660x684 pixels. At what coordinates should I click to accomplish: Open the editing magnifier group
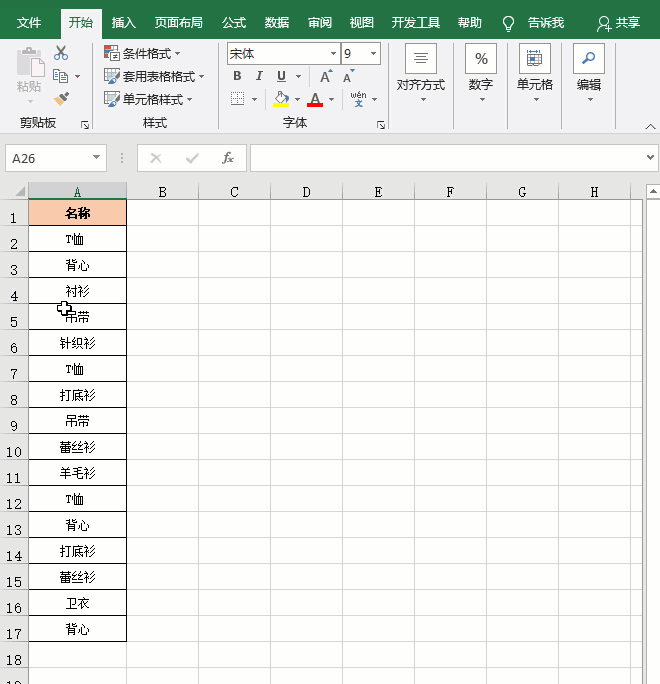click(589, 72)
